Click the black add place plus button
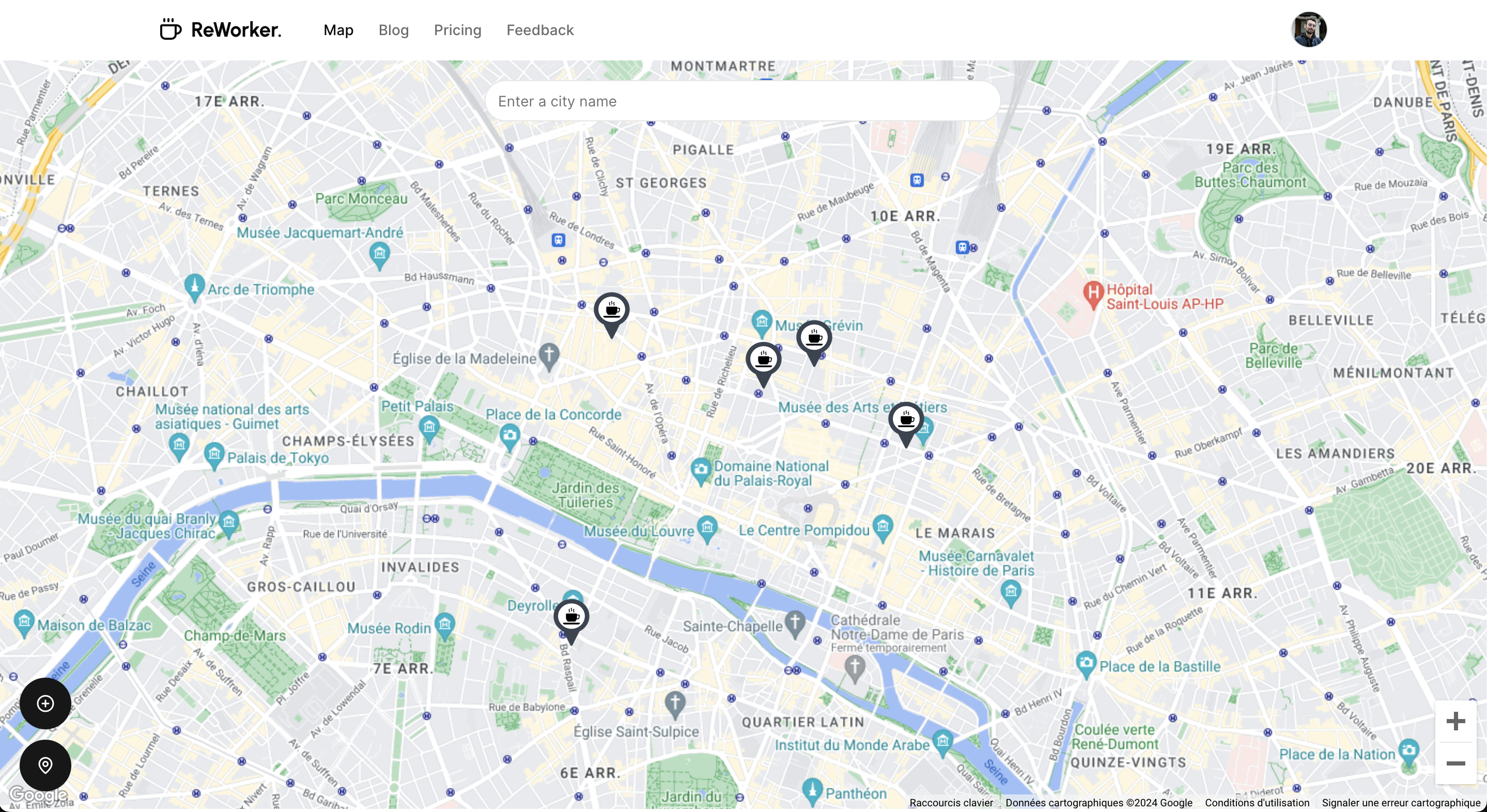Image resolution: width=1487 pixels, height=812 pixels. point(45,703)
